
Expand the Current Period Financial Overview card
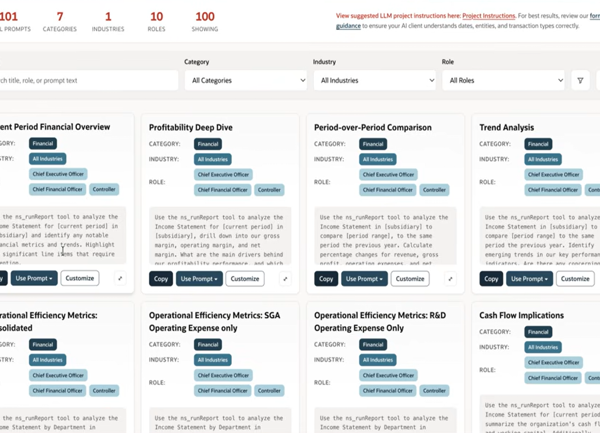(x=120, y=279)
